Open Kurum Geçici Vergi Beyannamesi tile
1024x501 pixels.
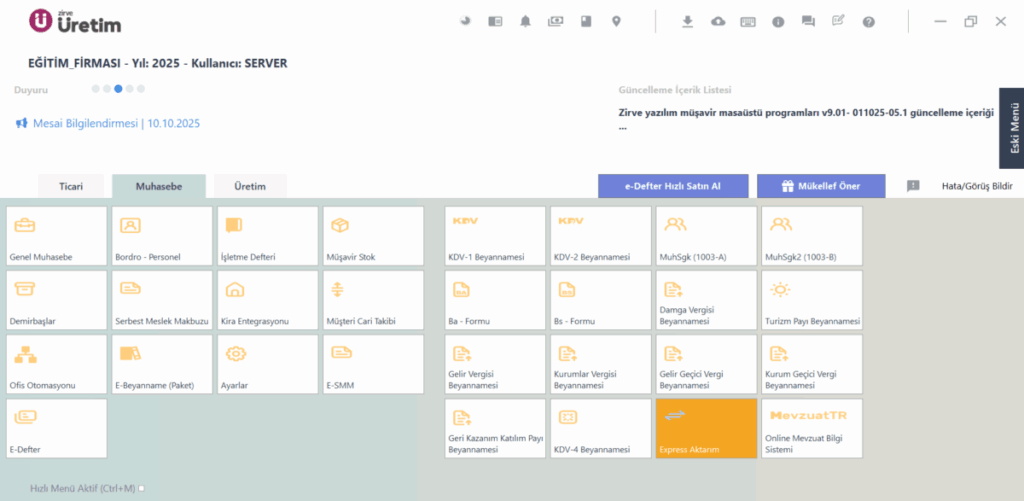coord(812,364)
